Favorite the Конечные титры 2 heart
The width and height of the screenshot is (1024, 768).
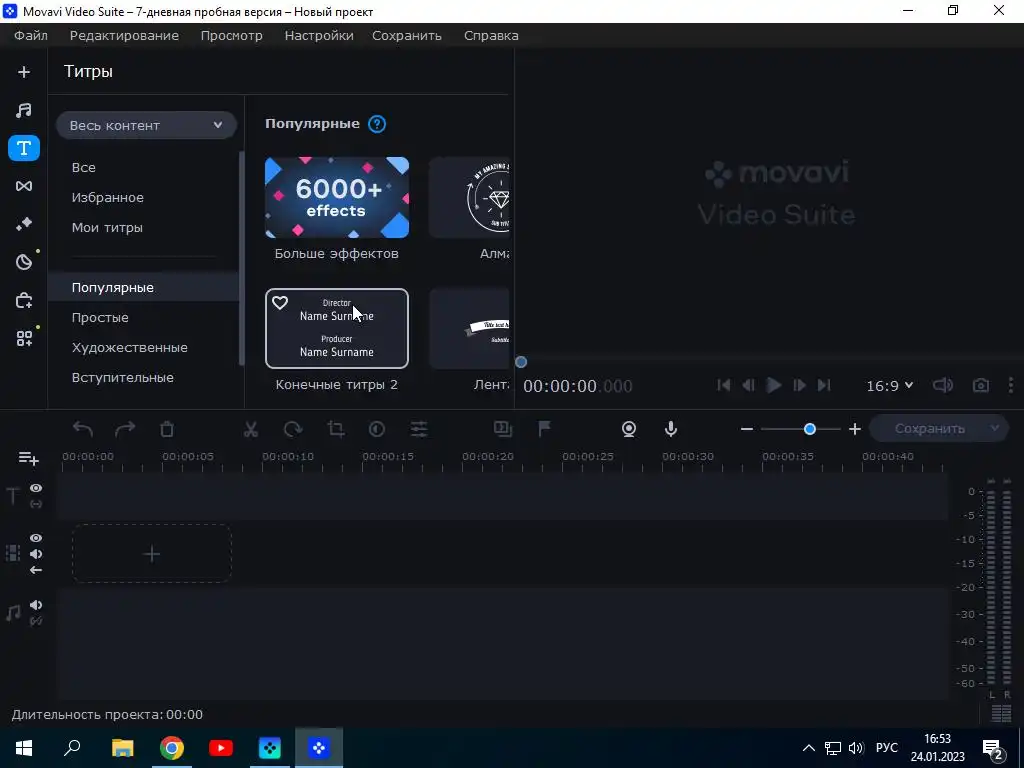click(x=280, y=303)
